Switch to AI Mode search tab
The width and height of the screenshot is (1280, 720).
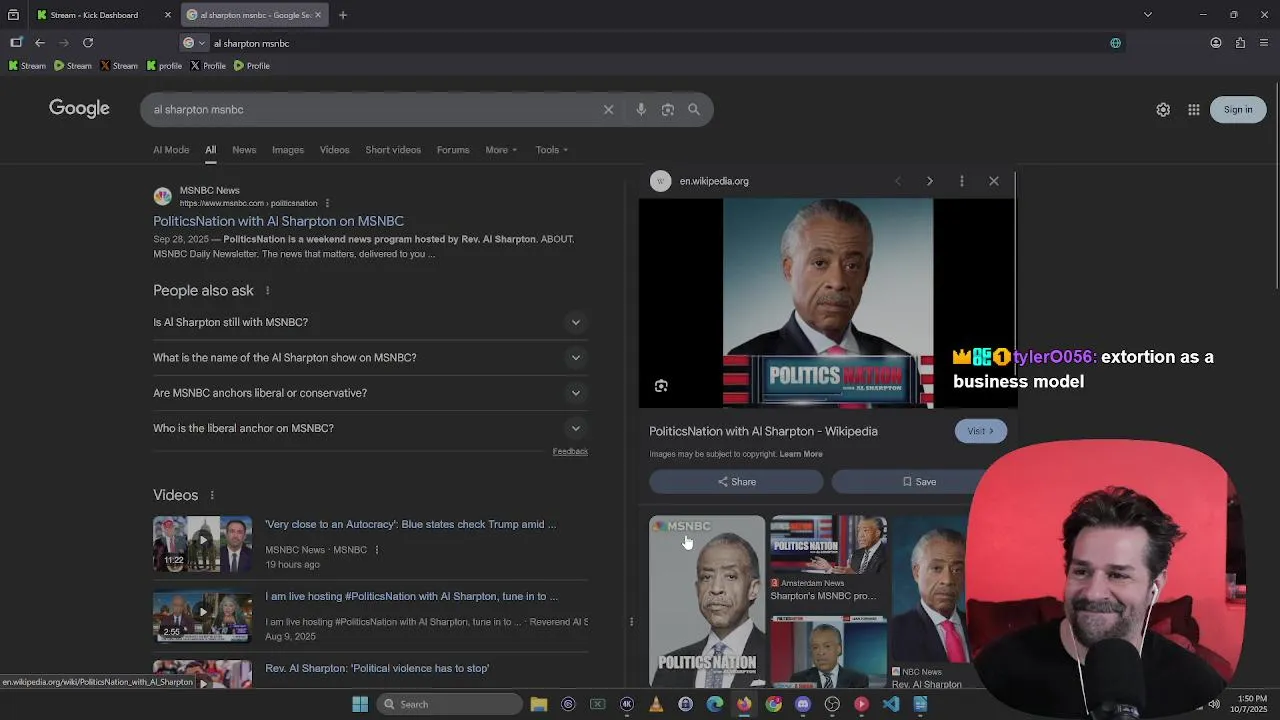pyautogui.click(x=171, y=150)
